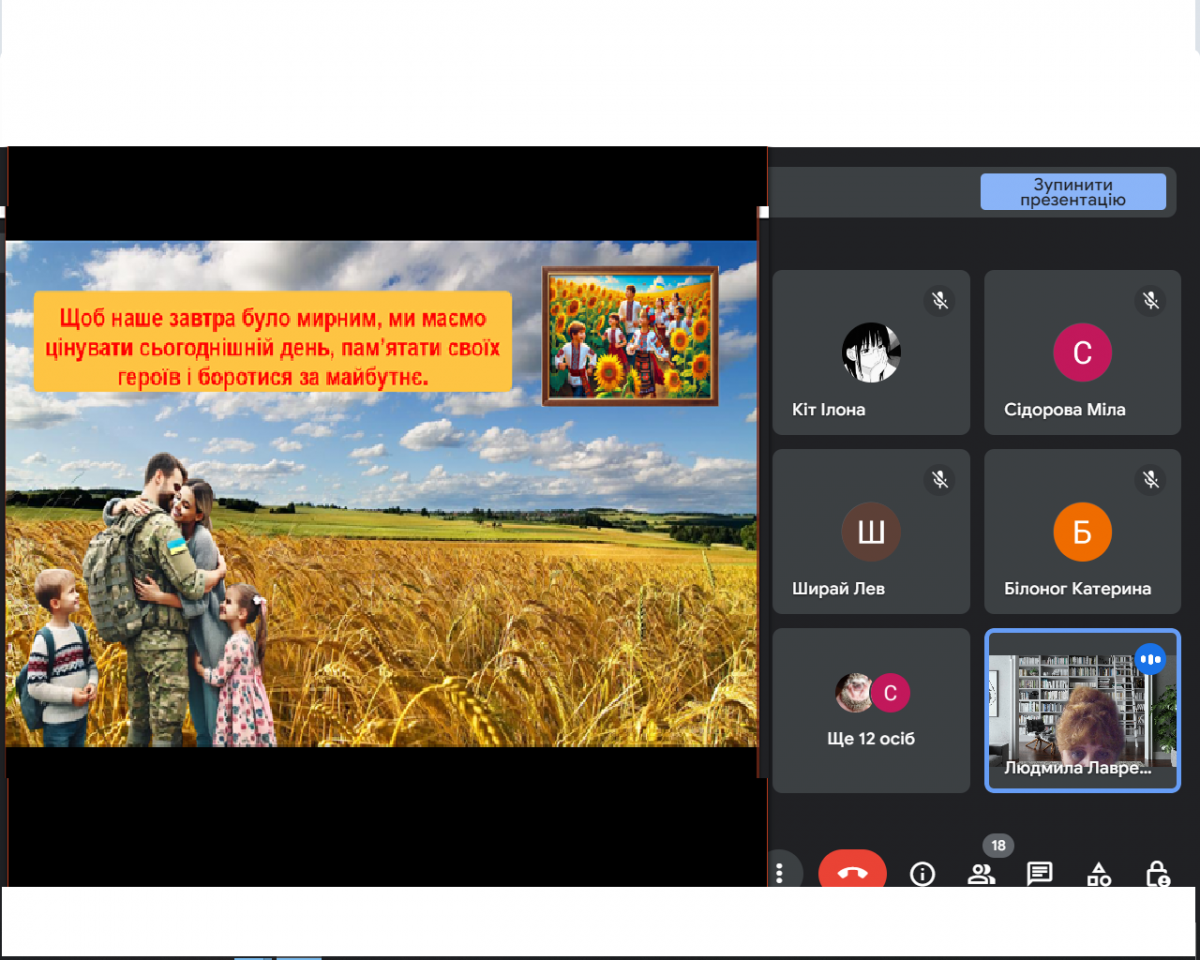Click muted mic icon on Кіт Ілона tile
Viewport: 1200px width, 960px height.
pyautogui.click(x=939, y=300)
